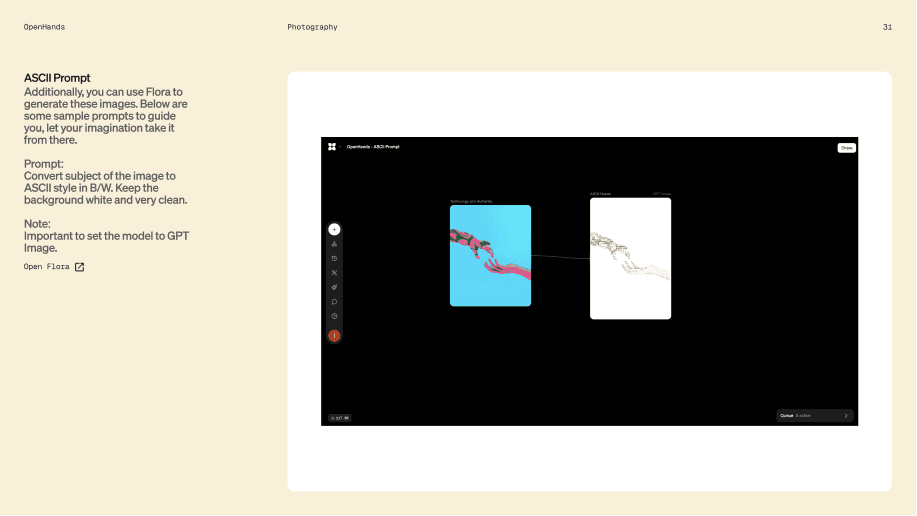Click the credits counter at bottom left
917x516 pixels.
(x=340, y=418)
